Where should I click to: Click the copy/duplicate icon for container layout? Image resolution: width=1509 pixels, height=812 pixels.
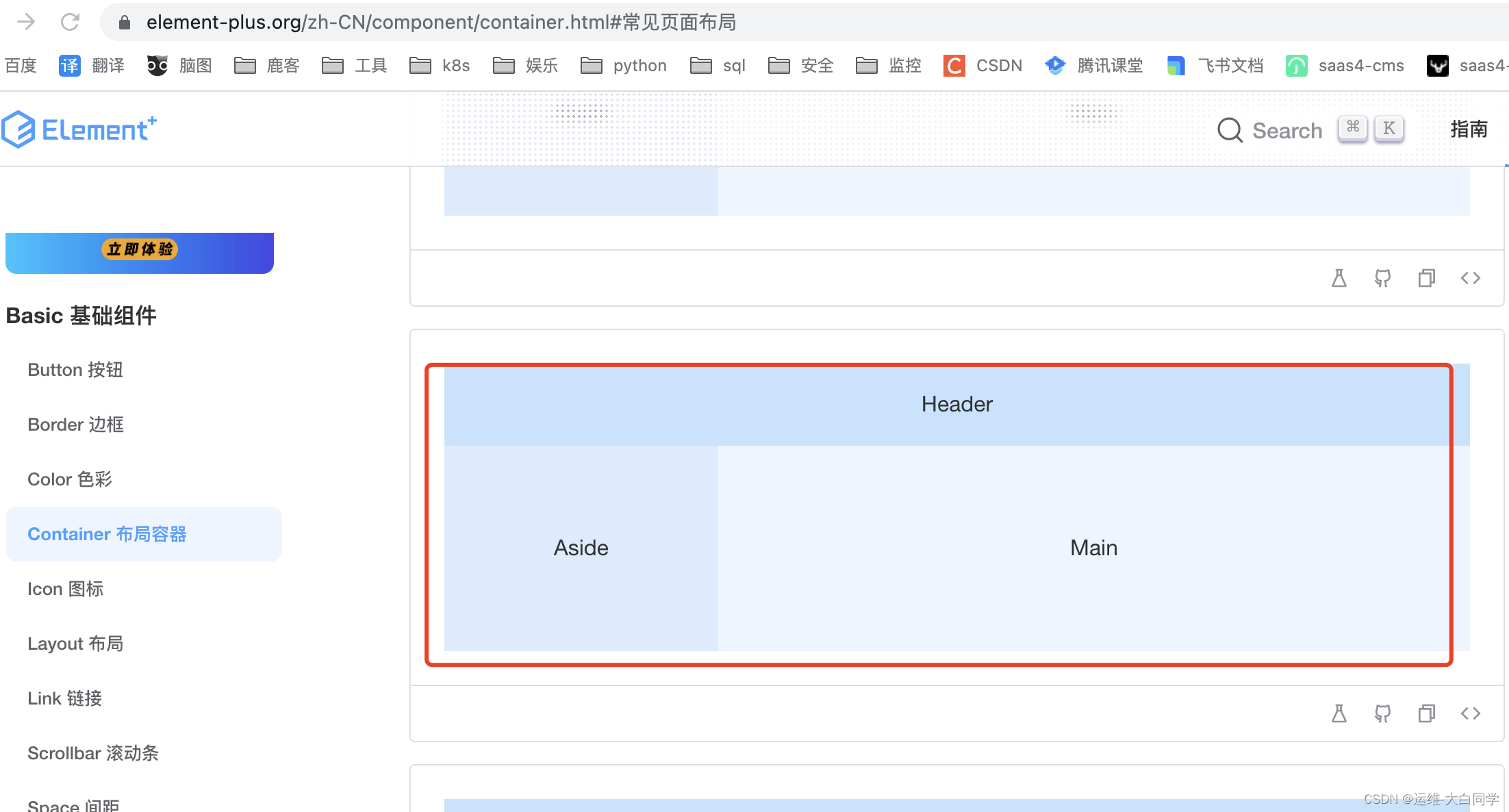tap(1425, 713)
